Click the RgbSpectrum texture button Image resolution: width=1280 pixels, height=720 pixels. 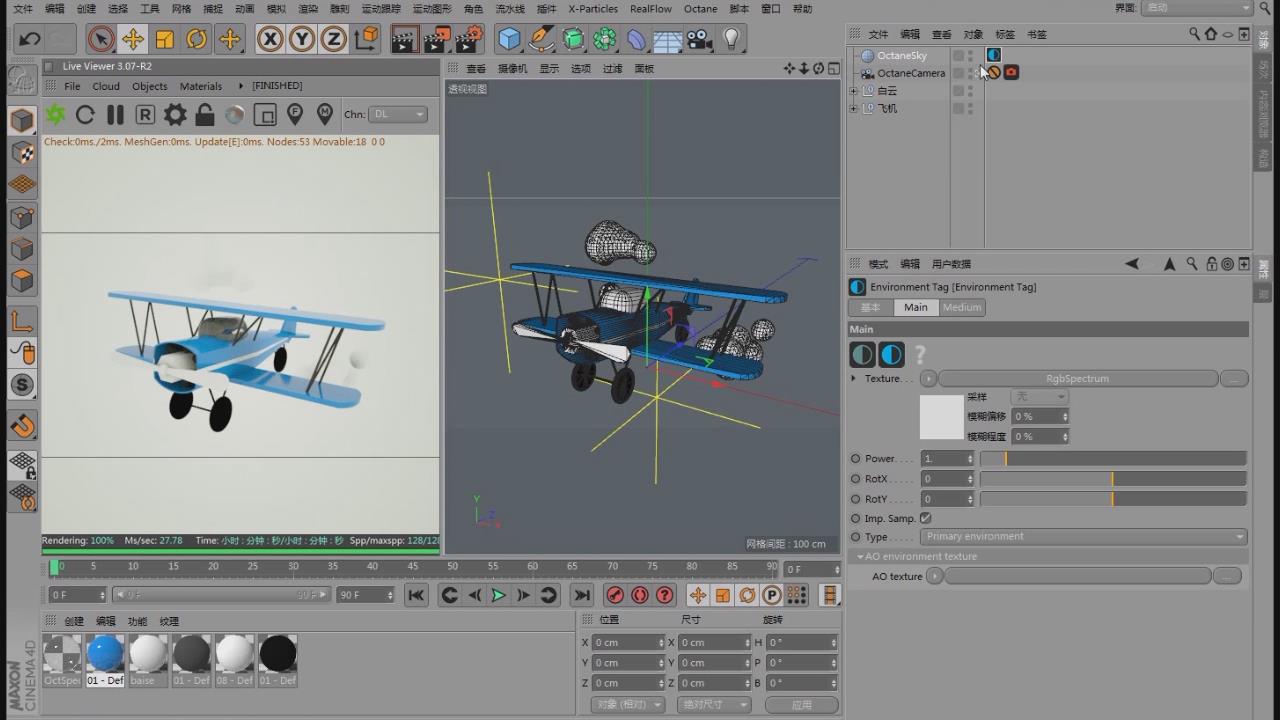1077,379
